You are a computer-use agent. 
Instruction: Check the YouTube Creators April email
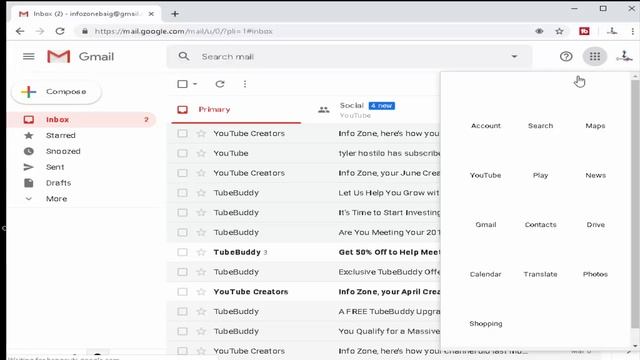[182, 292]
